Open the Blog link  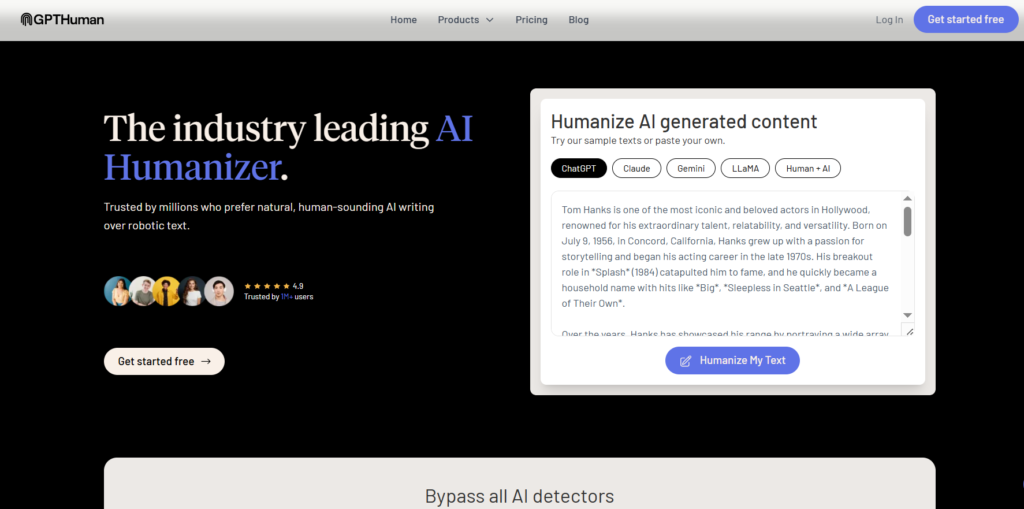[x=579, y=20]
